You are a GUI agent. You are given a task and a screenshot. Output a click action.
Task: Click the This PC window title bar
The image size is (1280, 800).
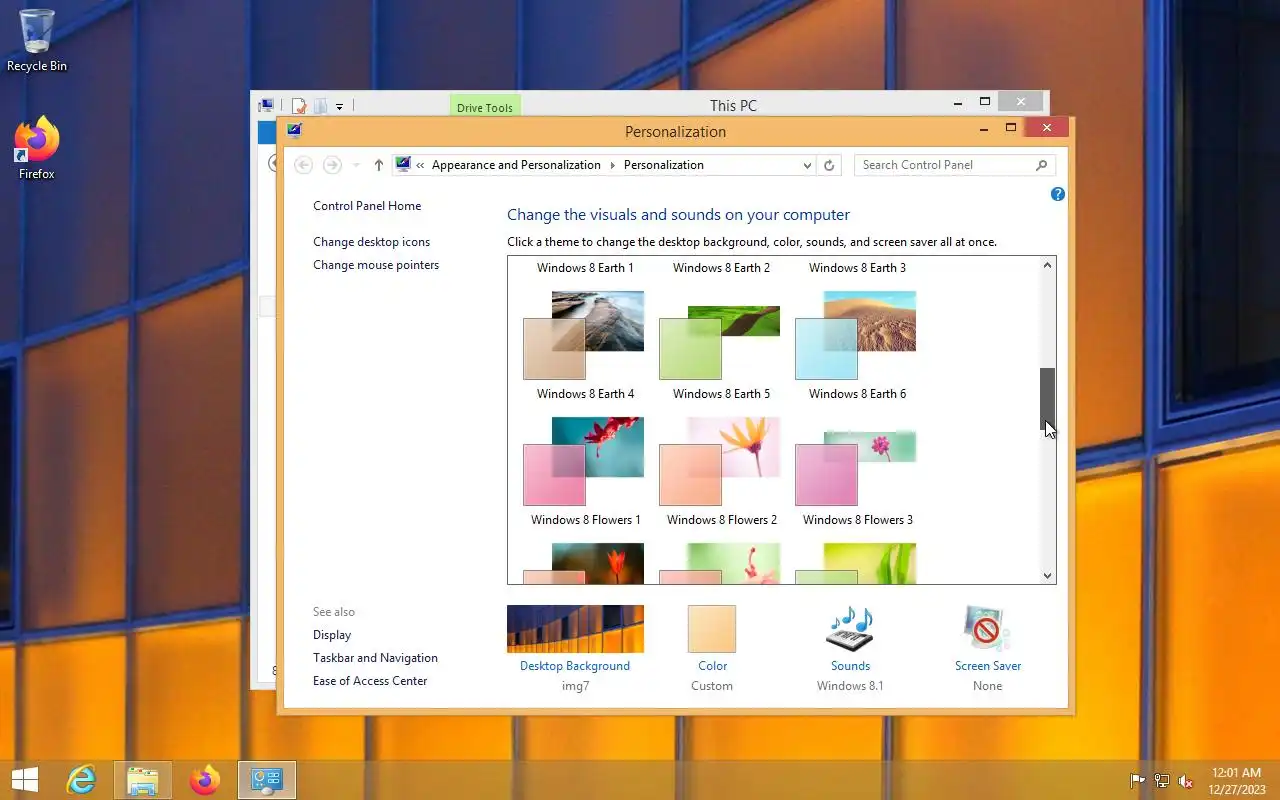pyautogui.click(x=733, y=105)
